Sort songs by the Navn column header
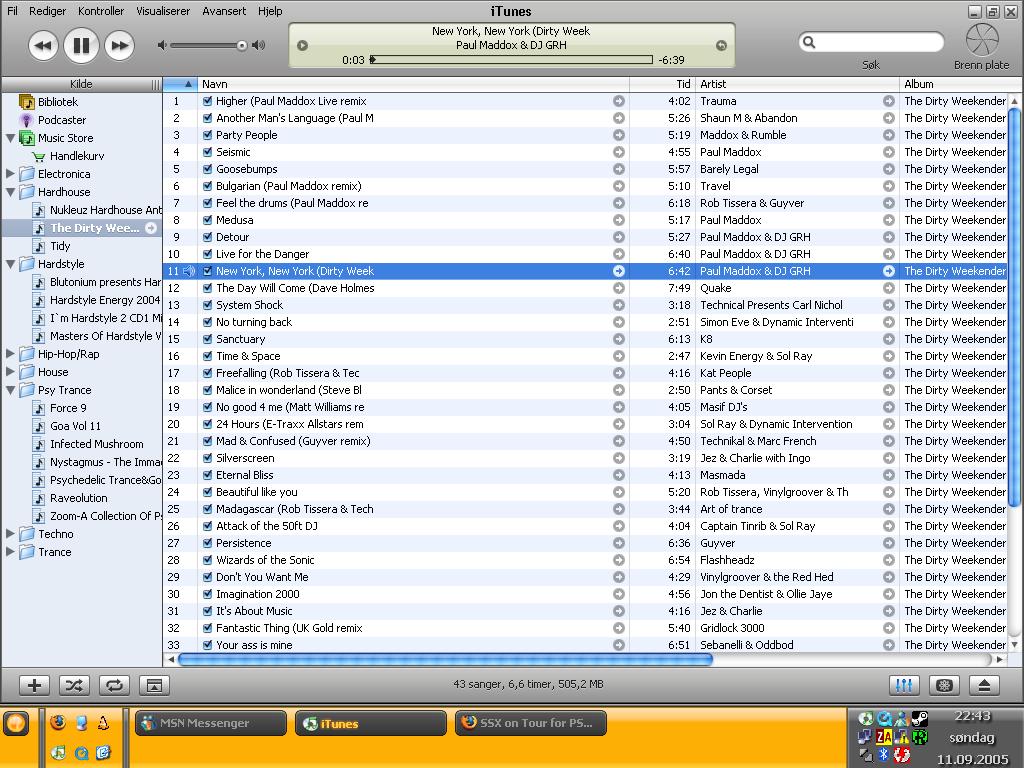Screen dimensions: 1024x768 click(413, 84)
